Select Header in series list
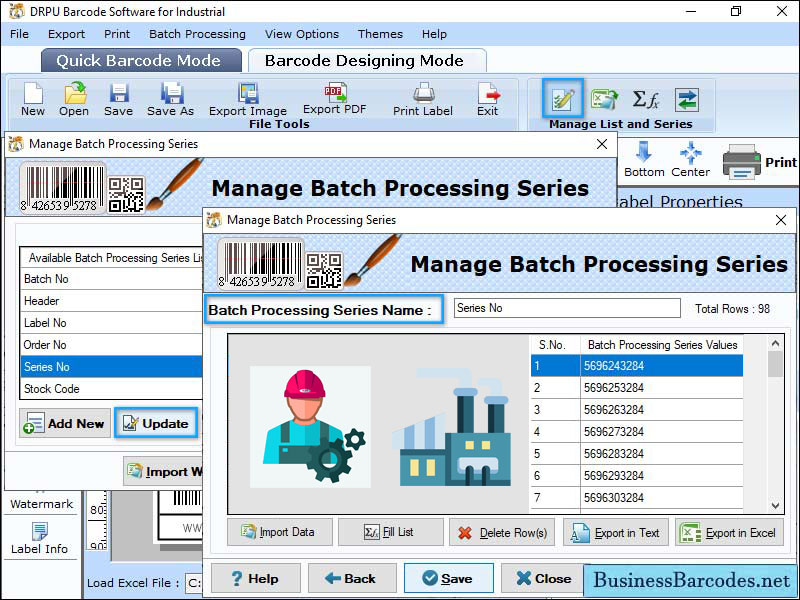800x600 pixels. click(111, 301)
